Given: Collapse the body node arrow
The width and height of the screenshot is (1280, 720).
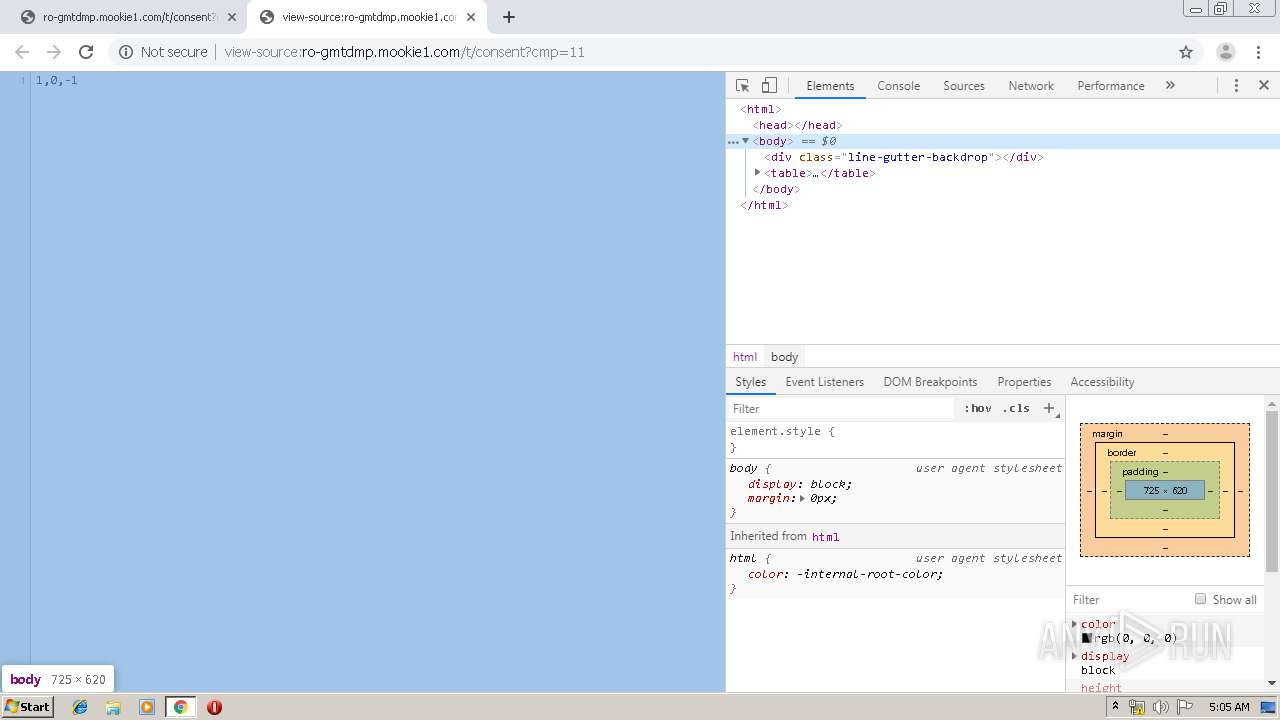Looking at the screenshot, I should [745, 141].
